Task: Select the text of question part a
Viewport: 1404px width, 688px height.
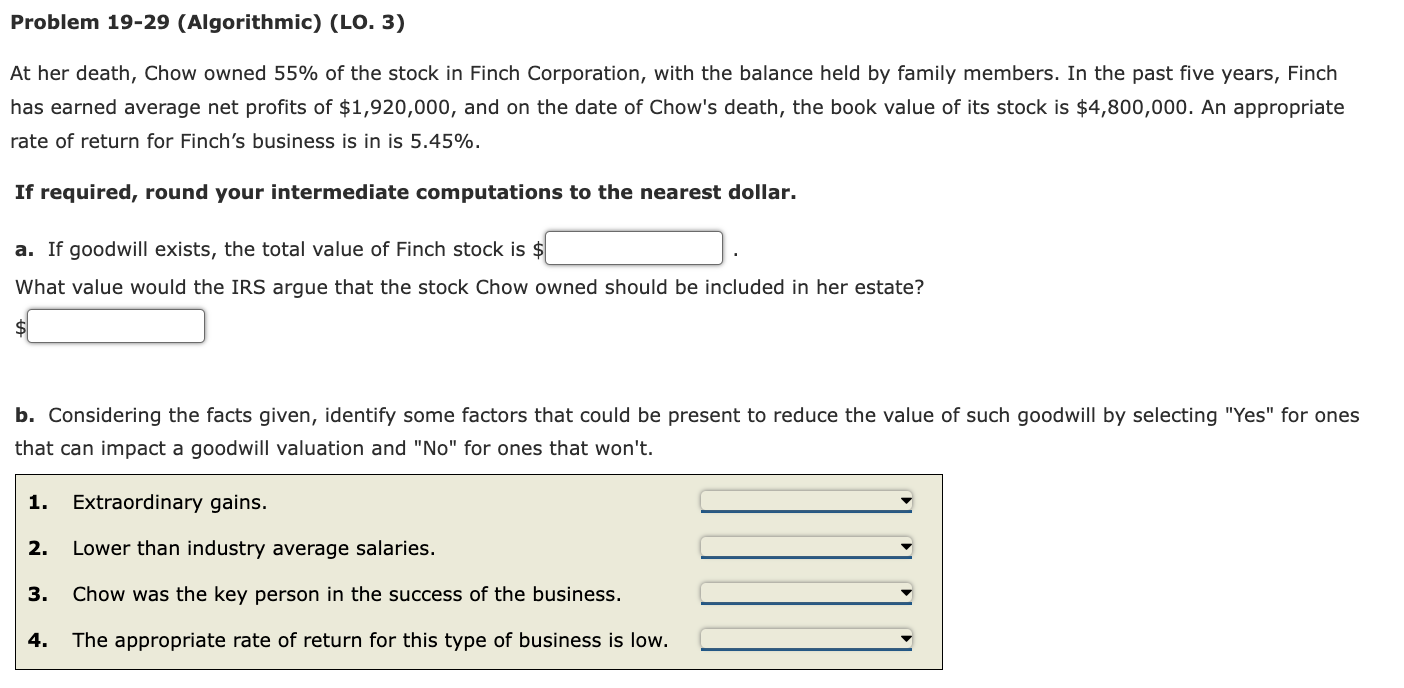Action: pyautogui.click(x=275, y=249)
